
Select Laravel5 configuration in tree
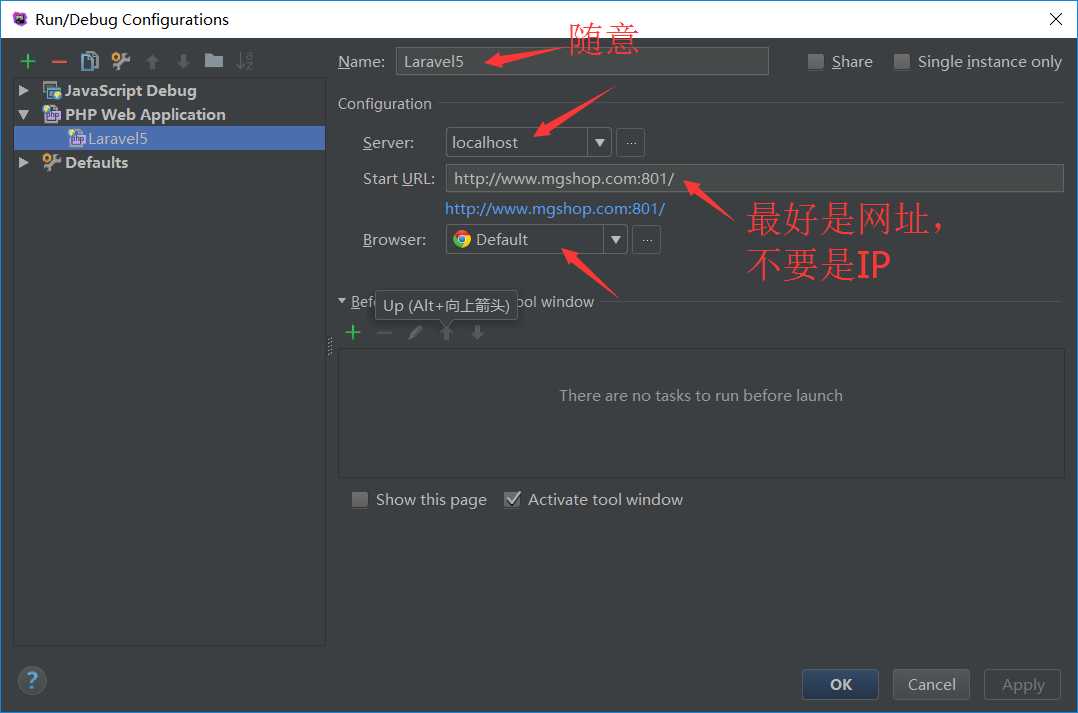[x=169, y=138]
